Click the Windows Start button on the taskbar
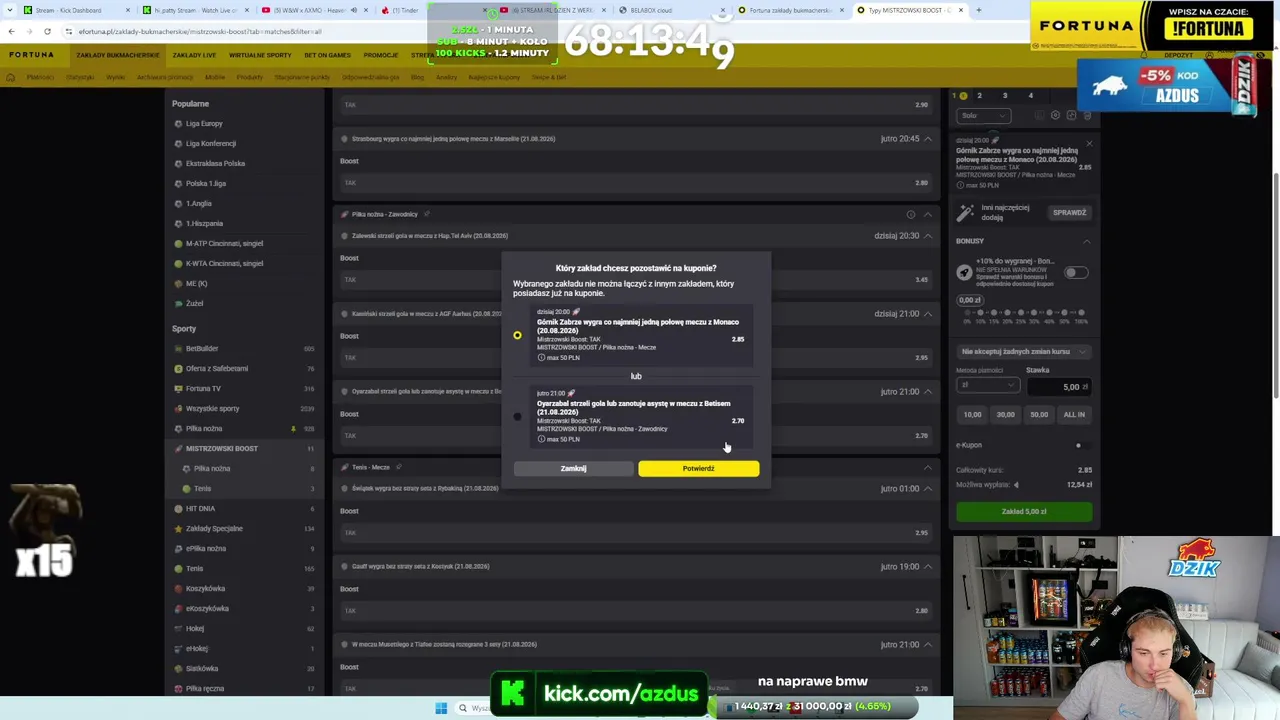Viewport: 1280px width, 720px height. tap(441, 708)
